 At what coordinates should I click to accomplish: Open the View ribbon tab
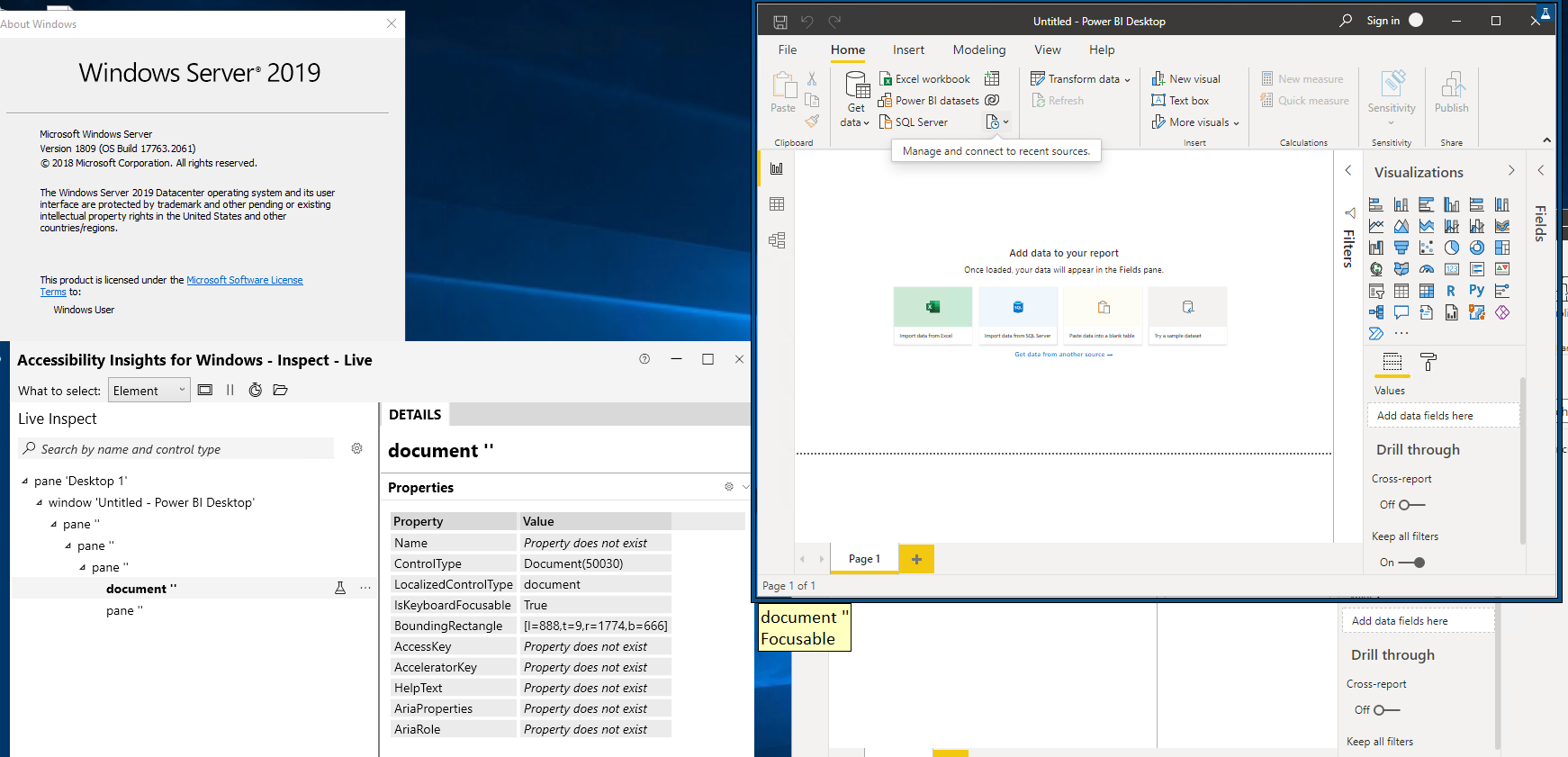[x=1048, y=50]
